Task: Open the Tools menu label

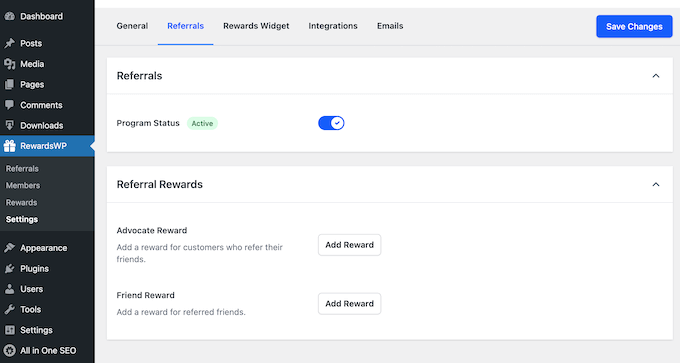Action: tap(30, 310)
